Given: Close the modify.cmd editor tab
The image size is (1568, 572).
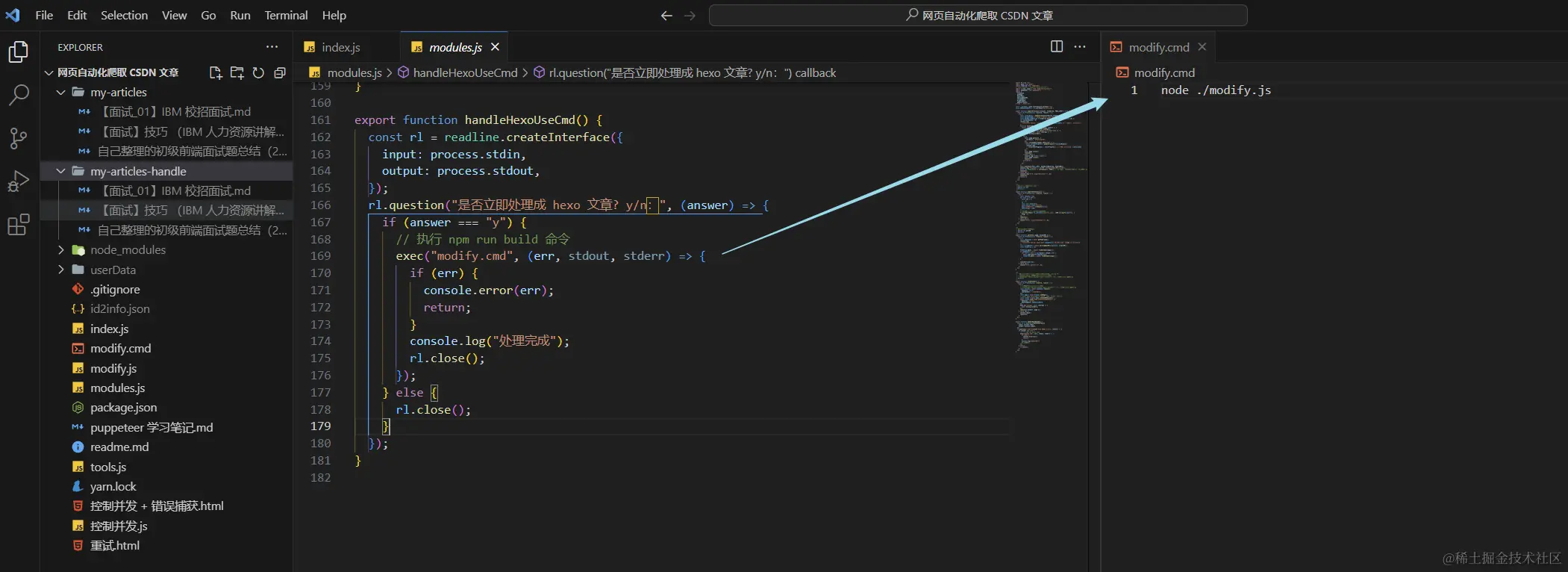Looking at the screenshot, I should coord(1202,47).
